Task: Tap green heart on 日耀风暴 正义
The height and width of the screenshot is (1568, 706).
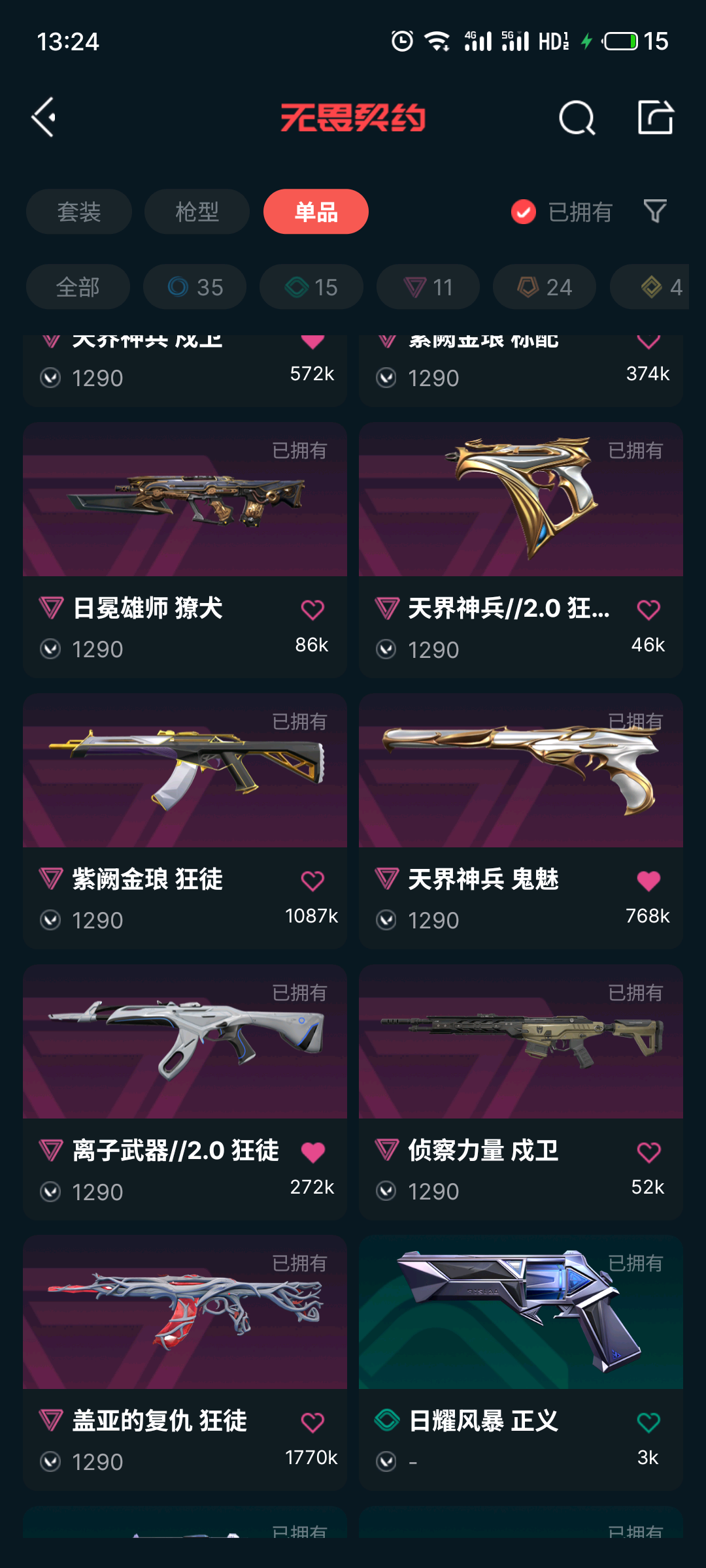Action: coord(648,1422)
